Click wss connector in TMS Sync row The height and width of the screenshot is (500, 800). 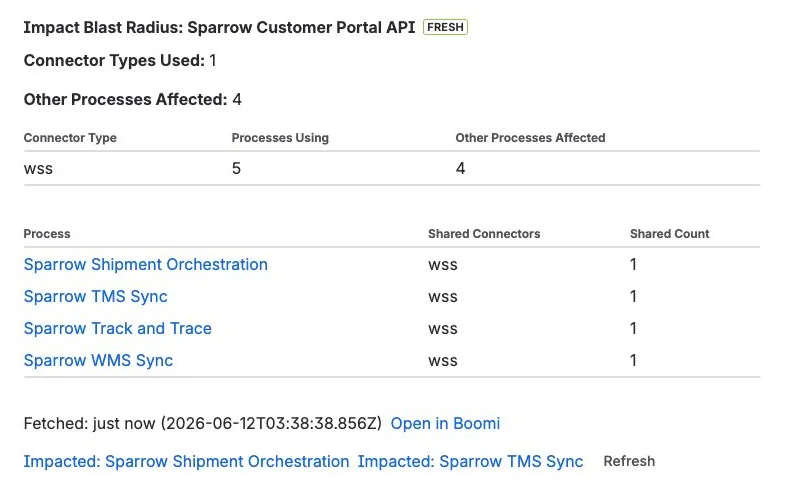click(443, 296)
